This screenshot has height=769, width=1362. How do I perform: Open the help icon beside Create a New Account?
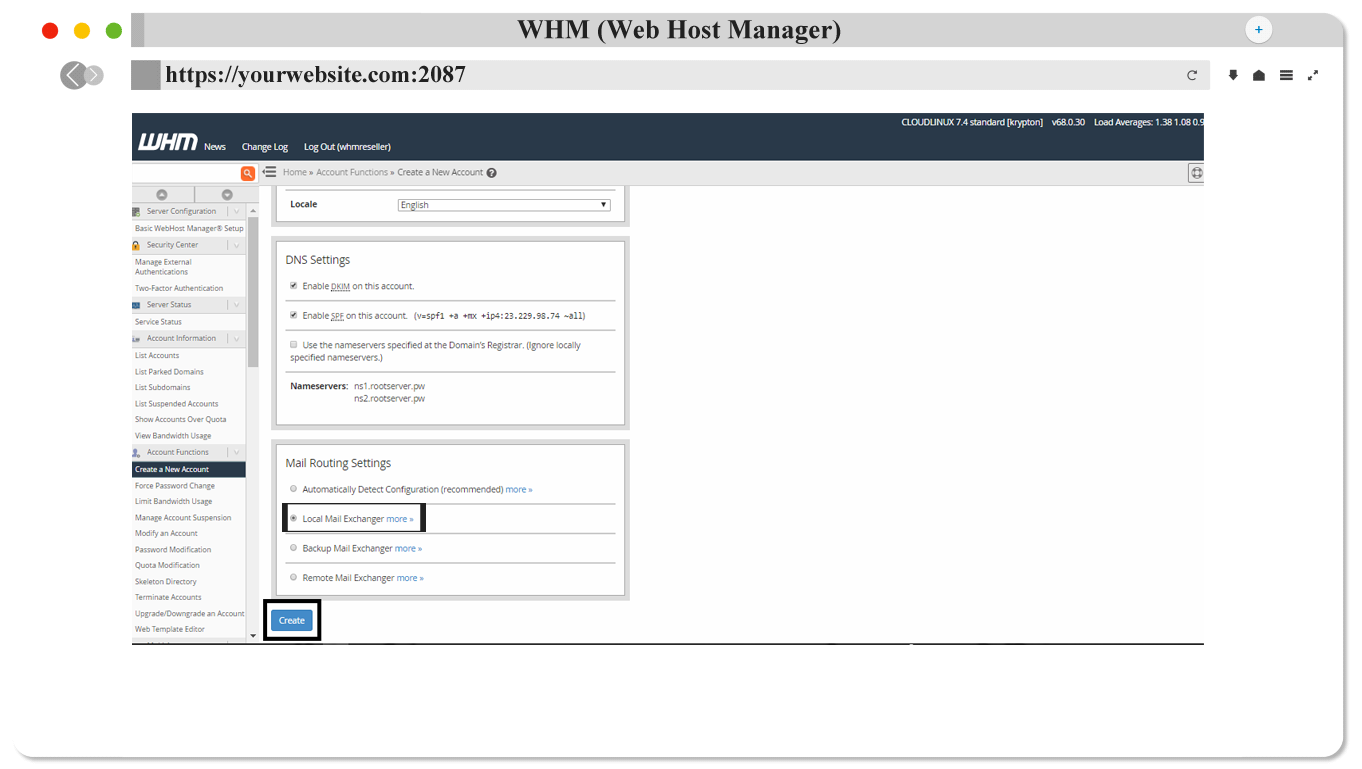[491, 172]
